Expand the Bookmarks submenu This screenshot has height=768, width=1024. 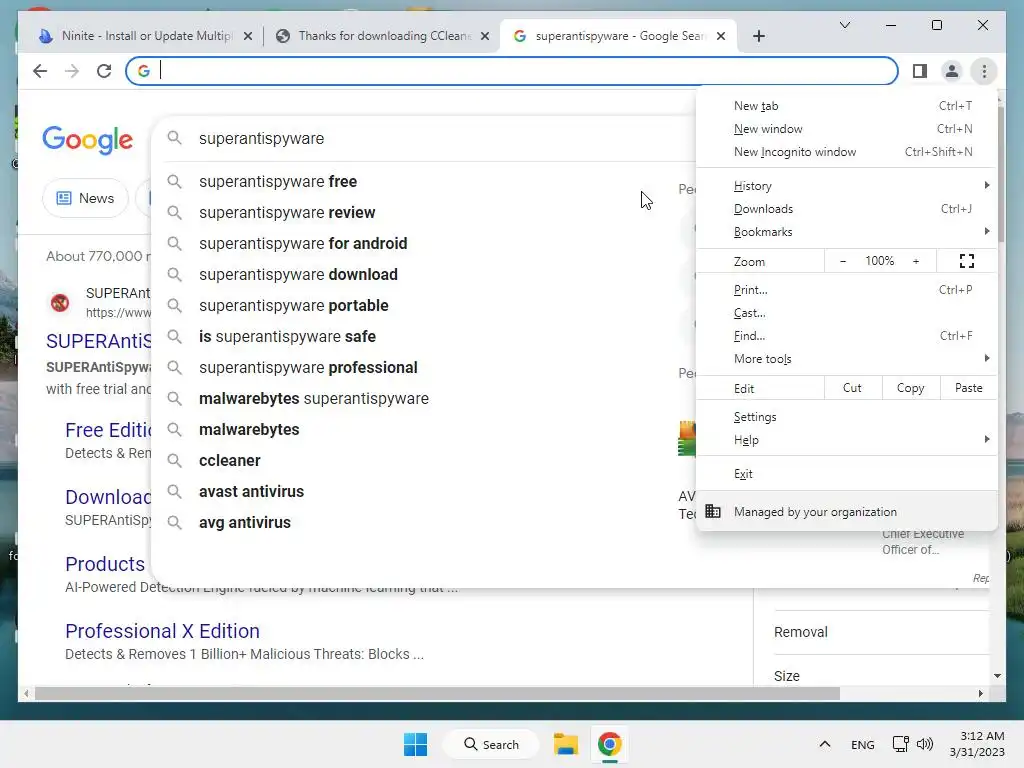(846, 232)
